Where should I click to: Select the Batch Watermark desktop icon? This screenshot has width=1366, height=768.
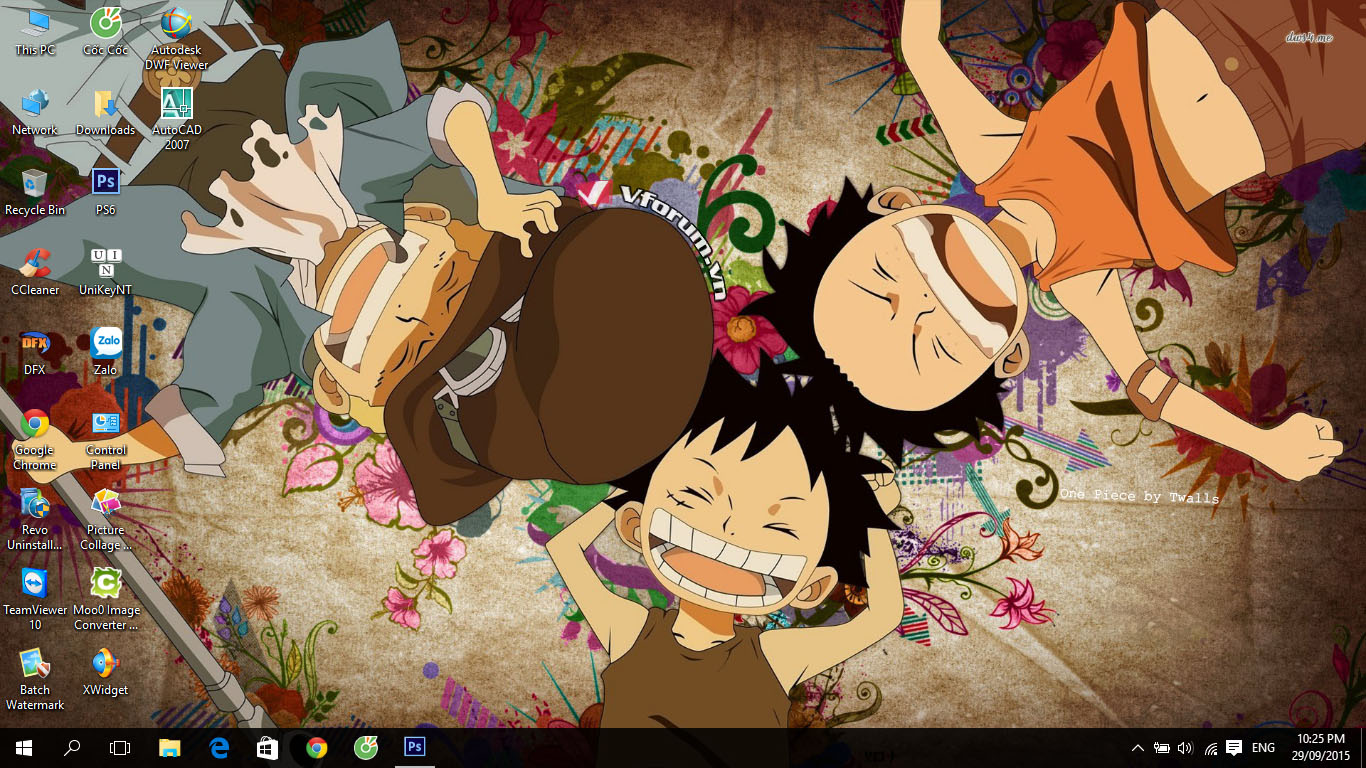click(35, 663)
